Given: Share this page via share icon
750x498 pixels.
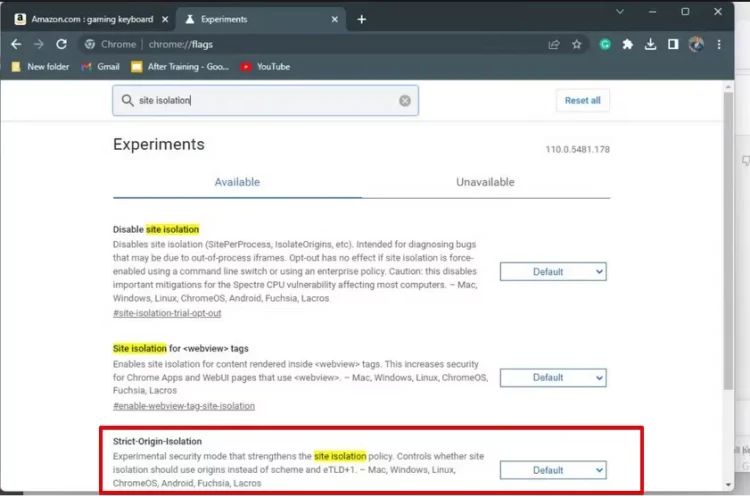Looking at the screenshot, I should [x=554, y=44].
